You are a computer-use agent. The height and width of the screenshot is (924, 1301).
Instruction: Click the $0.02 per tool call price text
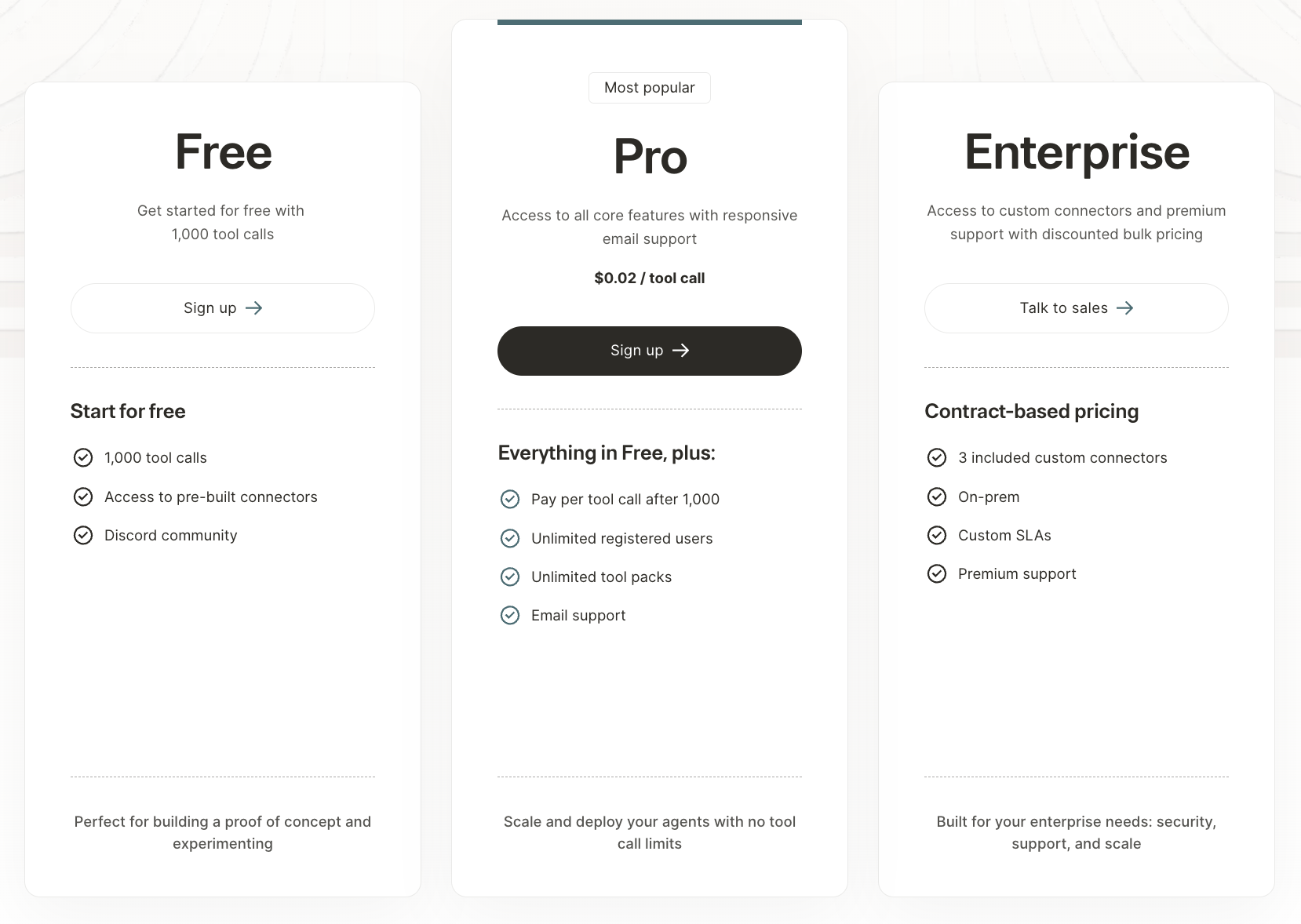coord(649,278)
